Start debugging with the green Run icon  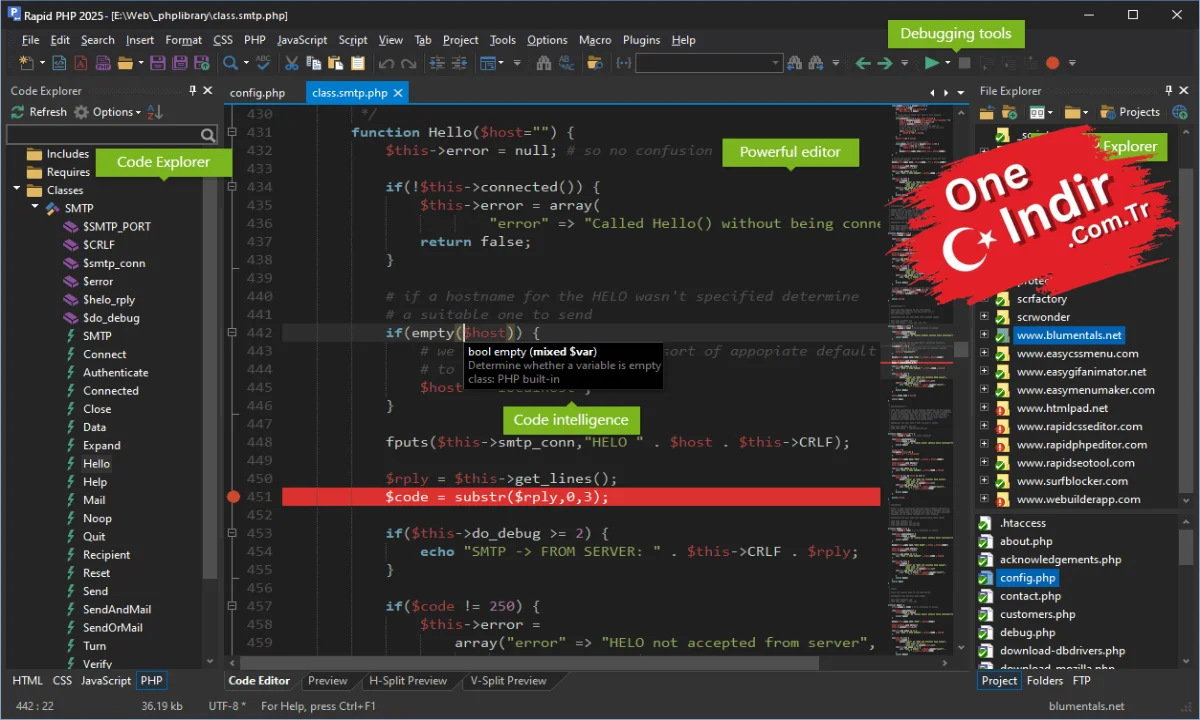pyautogui.click(x=931, y=63)
